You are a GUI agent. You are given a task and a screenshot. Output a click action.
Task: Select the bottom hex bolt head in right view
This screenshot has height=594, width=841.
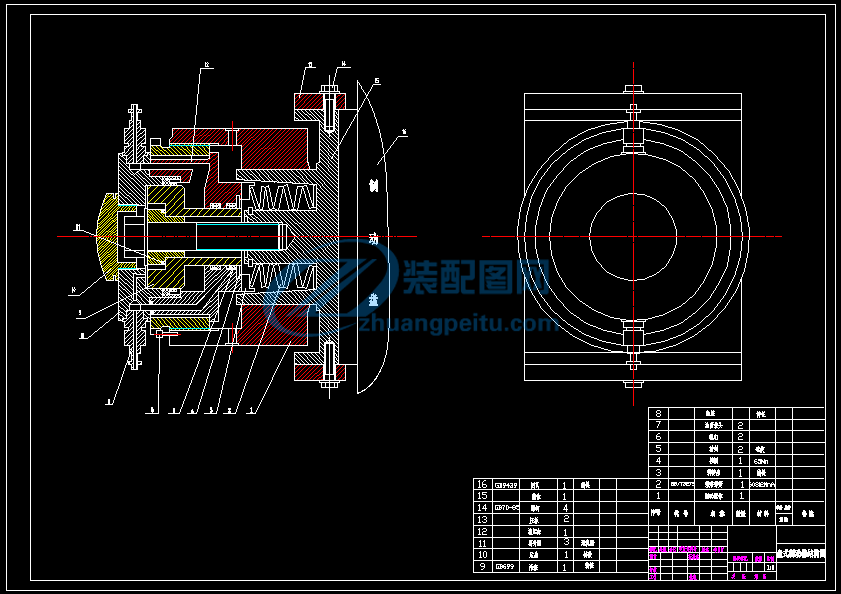(633, 384)
